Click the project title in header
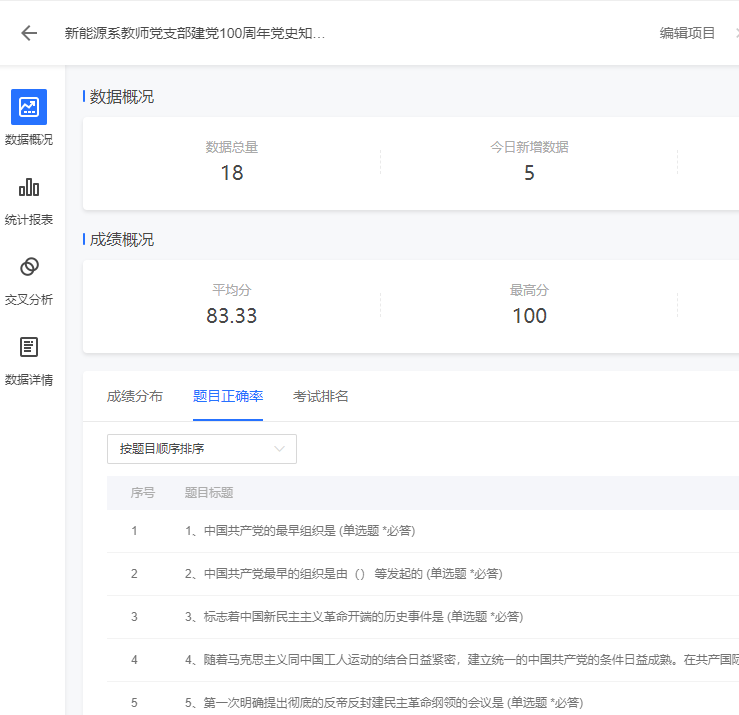 [195, 33]
